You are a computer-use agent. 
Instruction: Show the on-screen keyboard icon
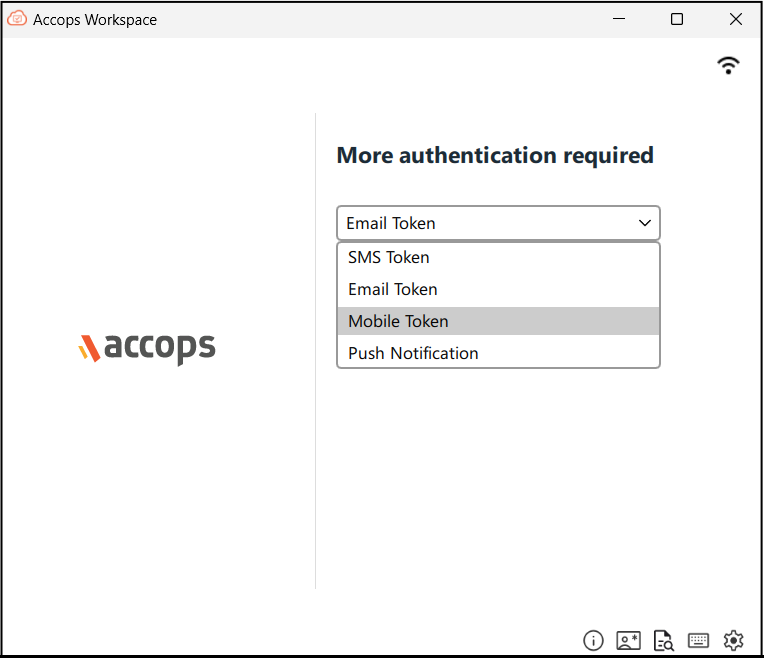[x=698, y=640]
